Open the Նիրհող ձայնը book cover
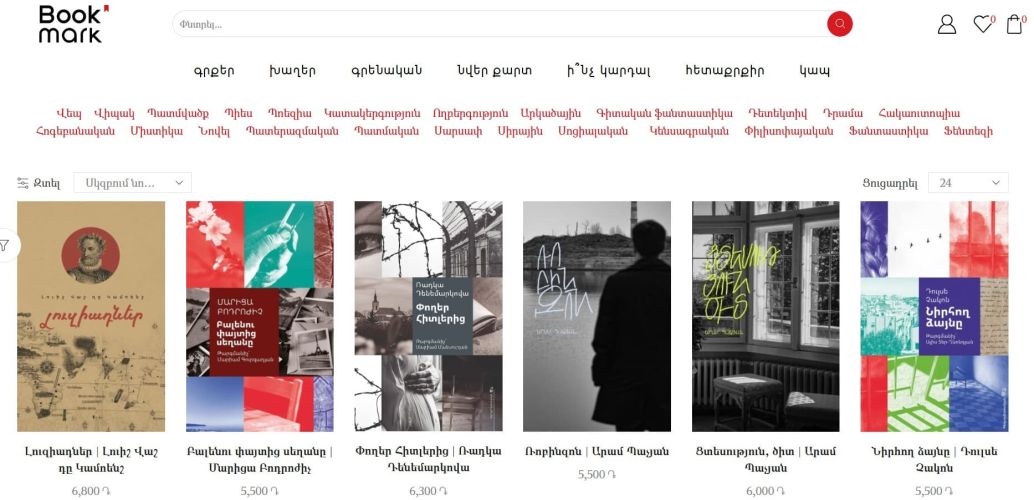This screenshot has width=1034, height=500. tap(934, 316)
